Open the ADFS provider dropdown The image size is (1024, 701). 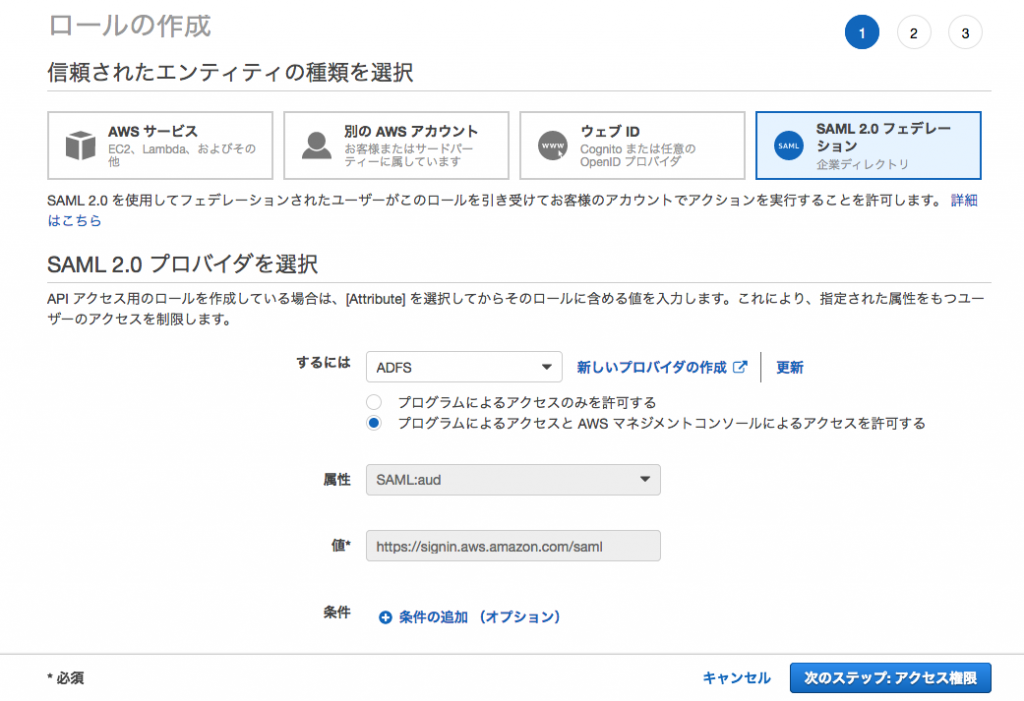click(464, 367)
